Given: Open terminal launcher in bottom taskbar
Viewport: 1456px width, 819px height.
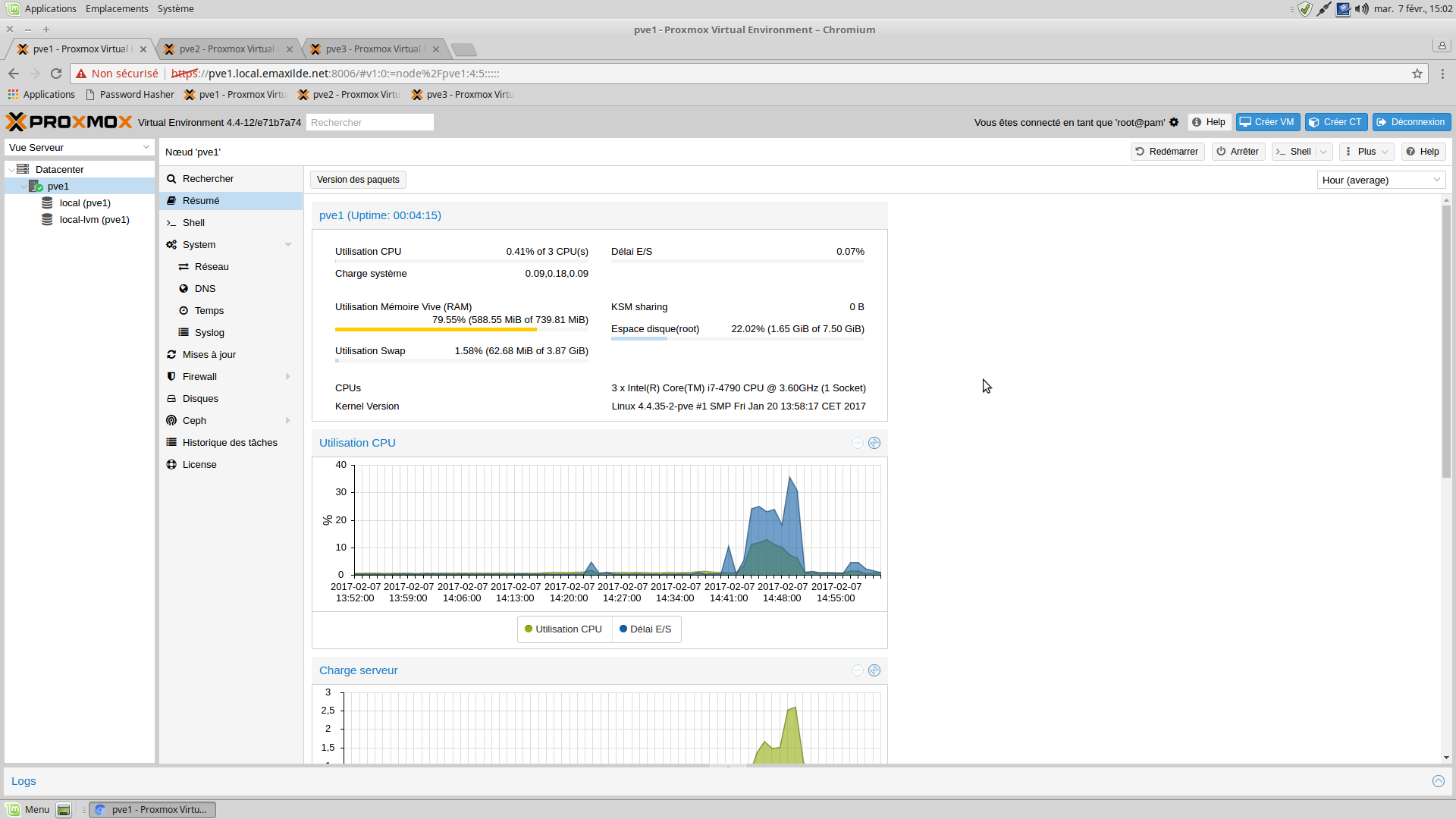Looking at the screenshot, I should [x=64, y=810].
